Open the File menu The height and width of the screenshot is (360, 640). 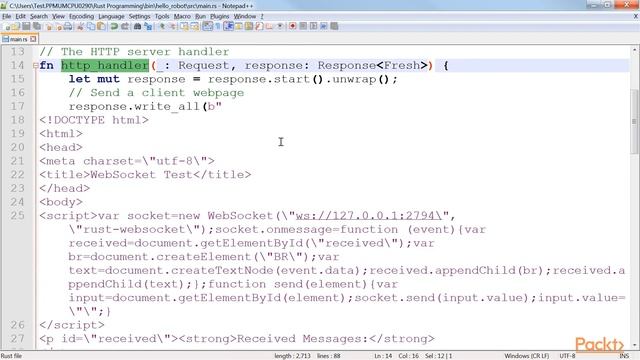pos(7,16)
